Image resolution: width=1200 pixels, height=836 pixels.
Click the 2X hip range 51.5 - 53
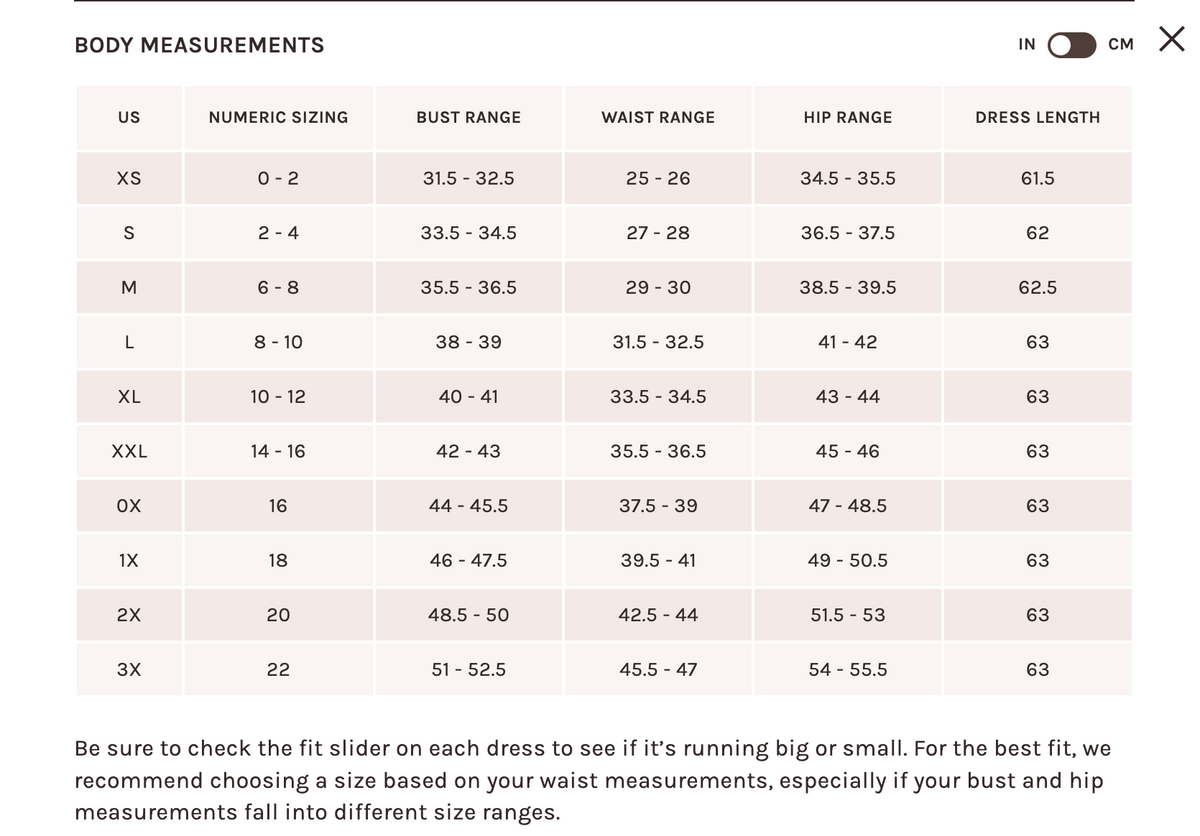[x=848, y=616]
